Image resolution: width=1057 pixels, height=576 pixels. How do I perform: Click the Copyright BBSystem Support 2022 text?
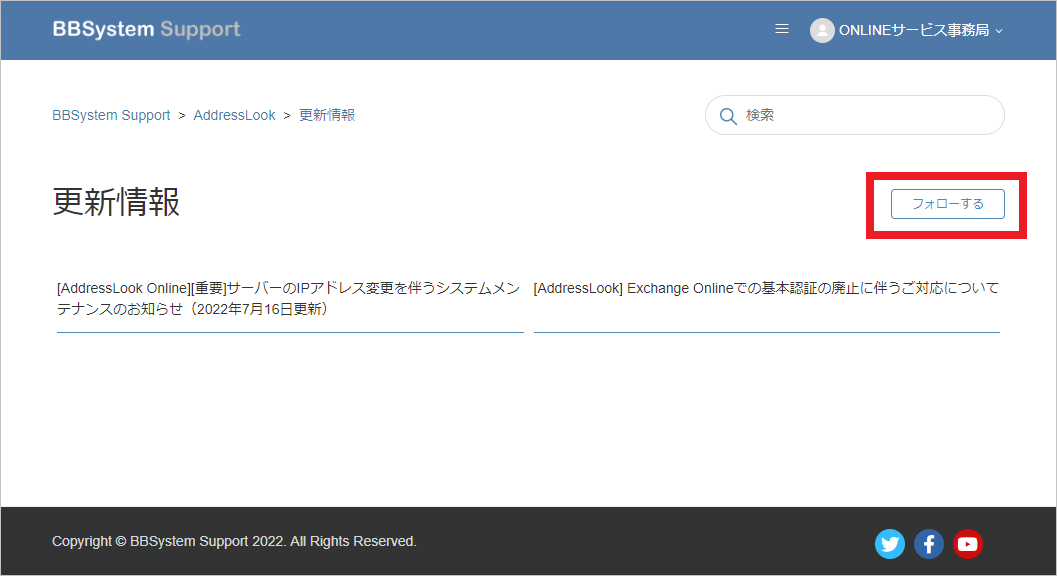pyautogui.click(x=234, y=541)
